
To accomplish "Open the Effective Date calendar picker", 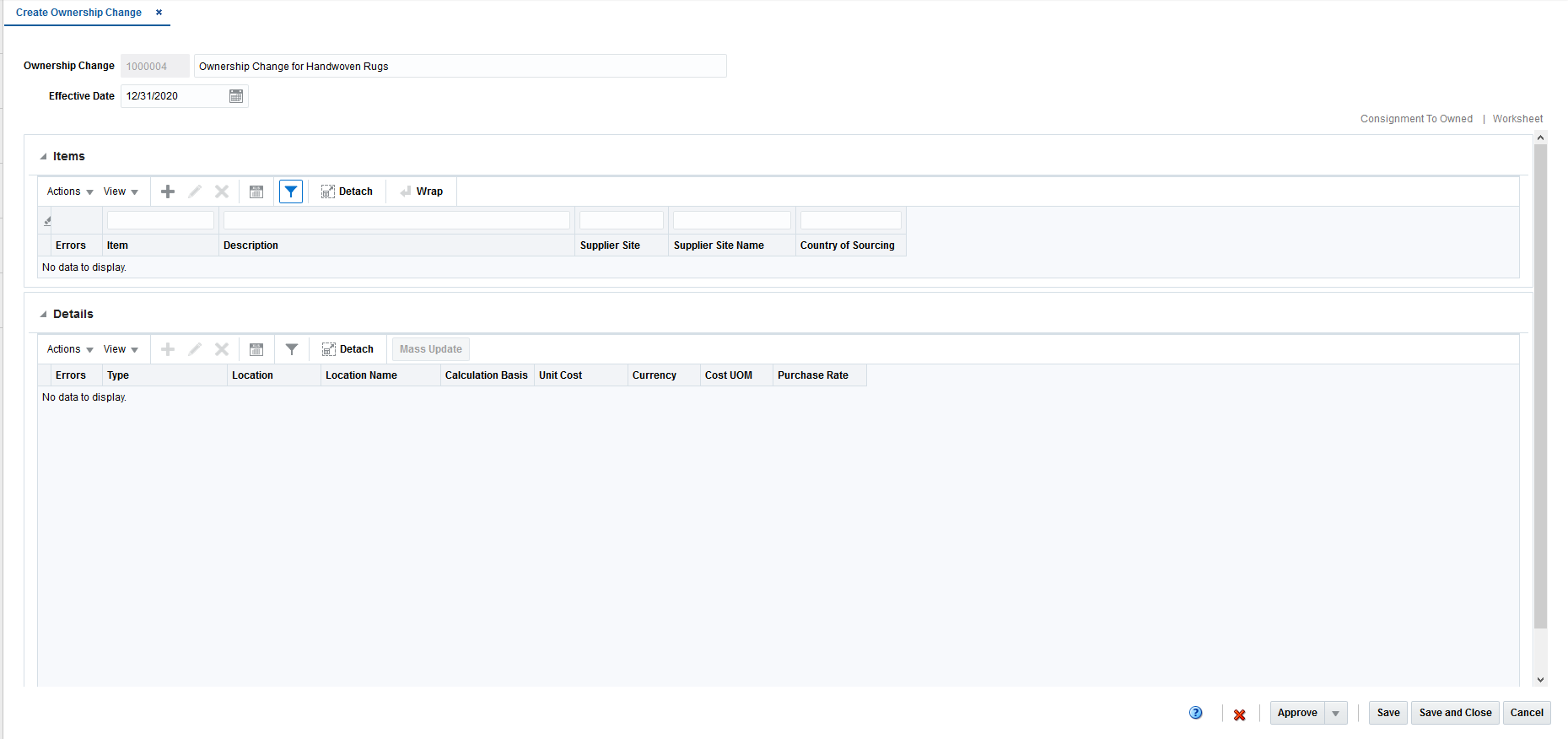I will (236, 96).
